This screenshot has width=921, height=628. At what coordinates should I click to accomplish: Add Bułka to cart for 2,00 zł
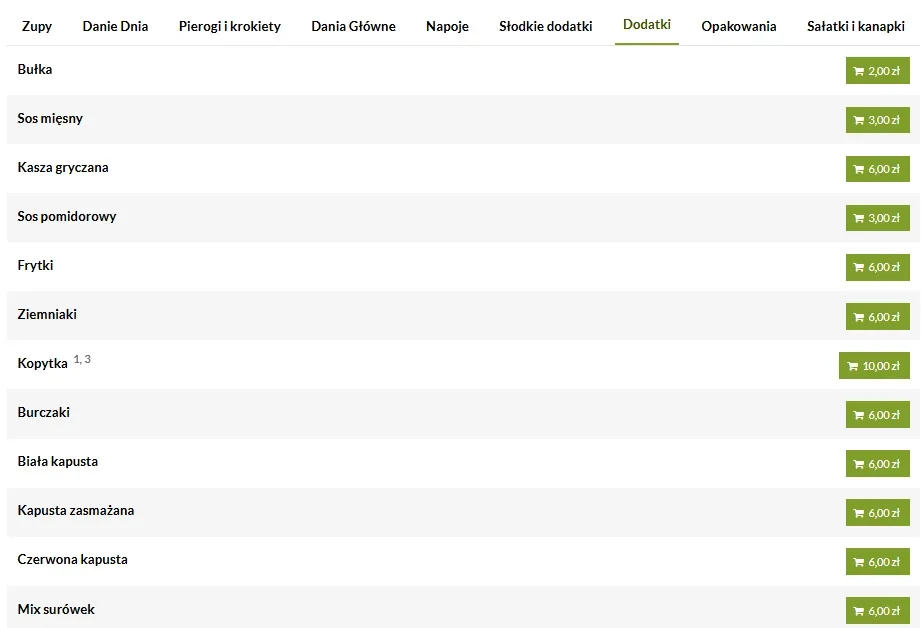click(x=877, y=71)
